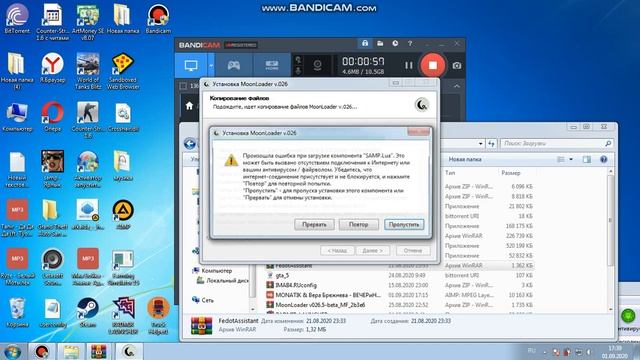Screen dimensions: 640x360
Task: Open the музыка folder on desktop
Action: pyautogui.click(x=123, y=166)
